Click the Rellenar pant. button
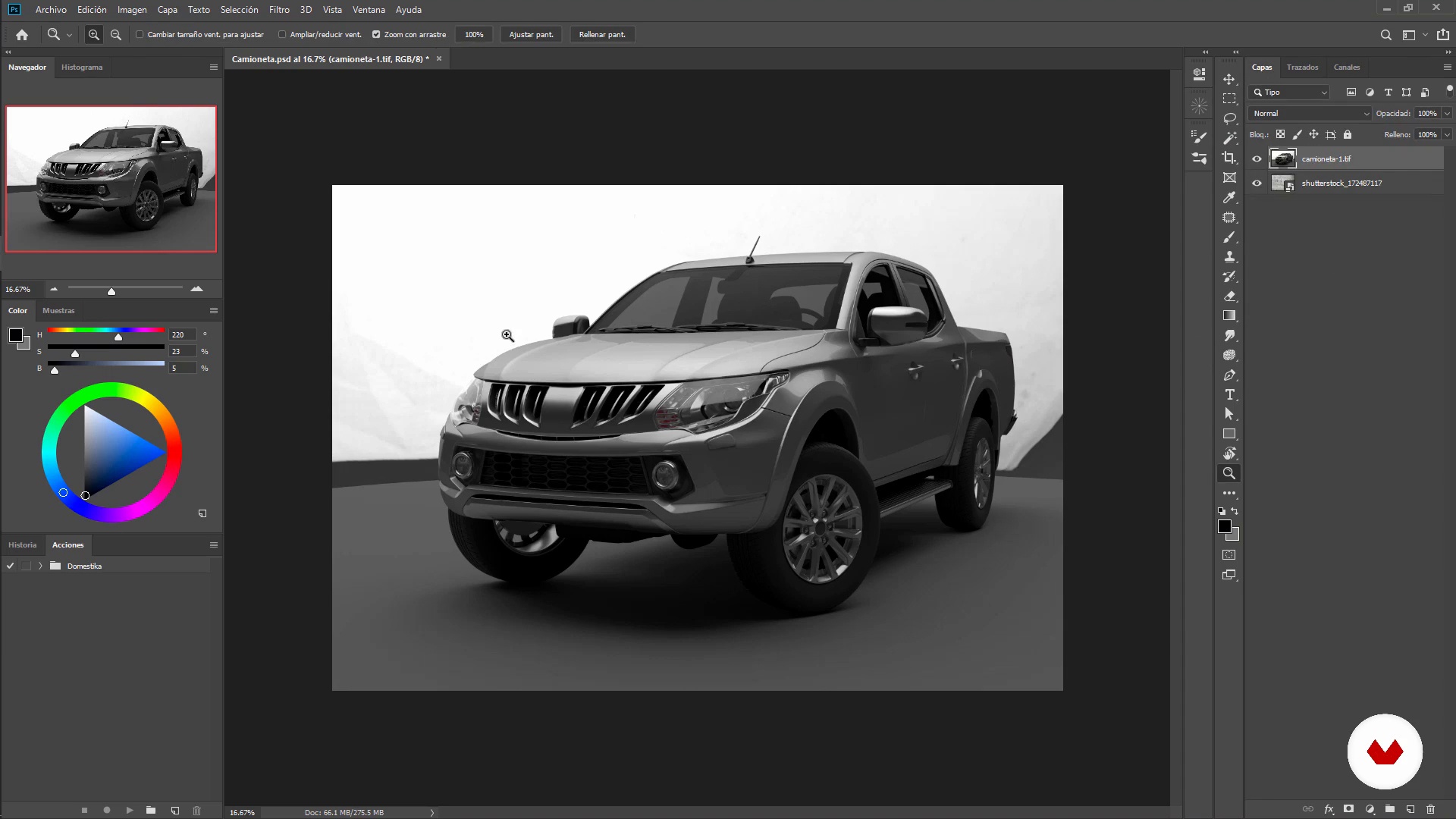The height and width of the screenshot is (819, 1456). point(602,35)
